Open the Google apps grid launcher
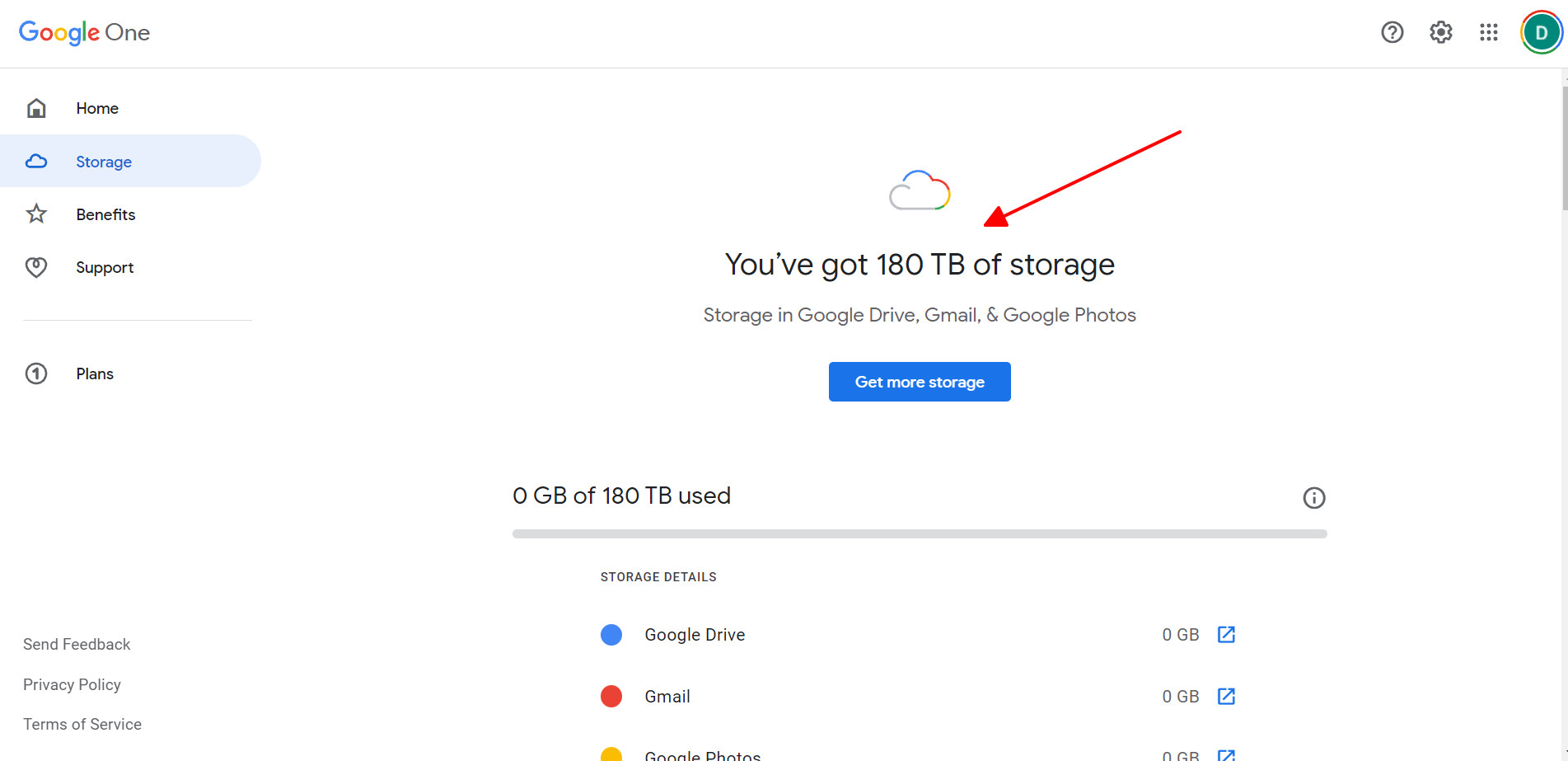 pos(1488,32)
